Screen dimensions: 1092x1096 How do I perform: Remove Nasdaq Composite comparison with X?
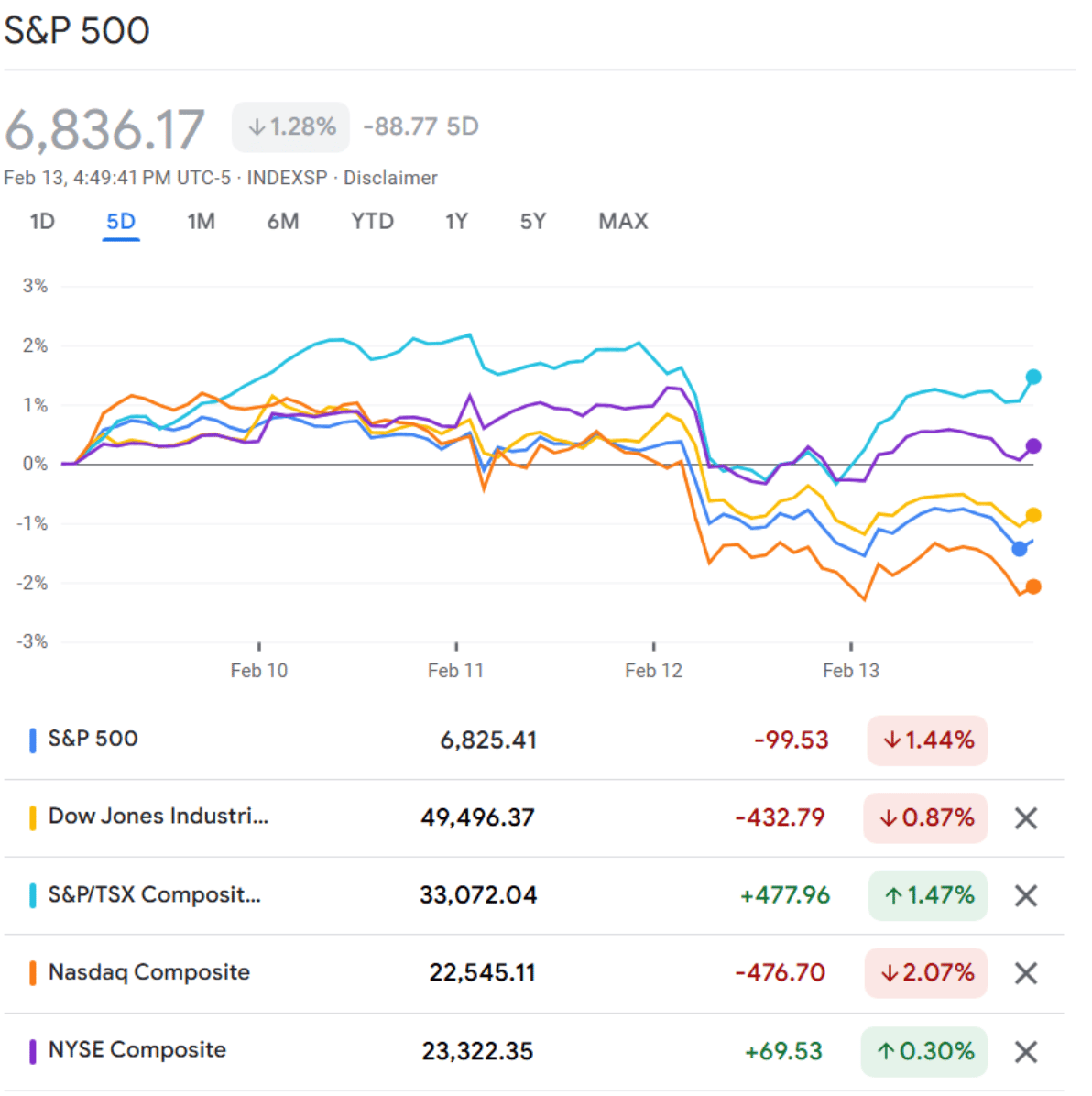point(1025,973)
